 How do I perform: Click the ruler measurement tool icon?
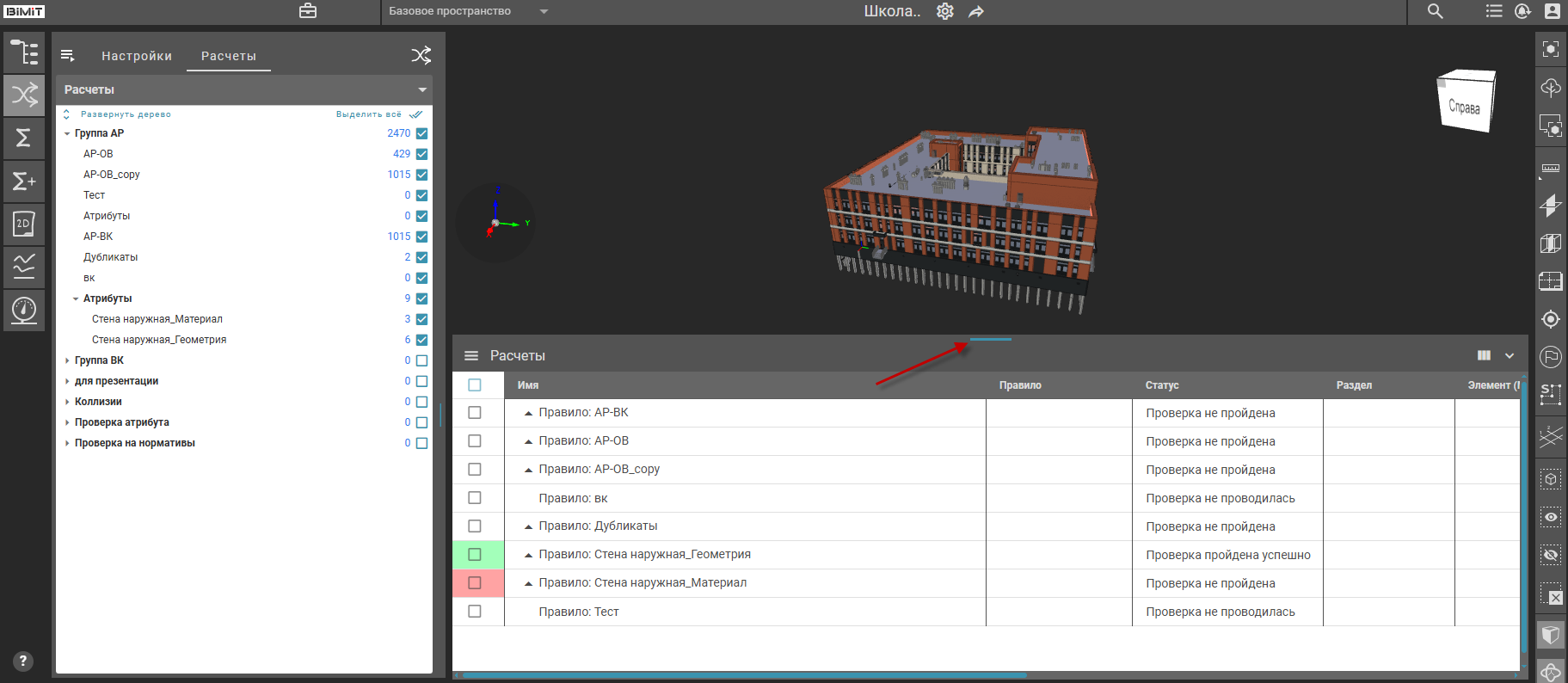tap(1550, 169)
